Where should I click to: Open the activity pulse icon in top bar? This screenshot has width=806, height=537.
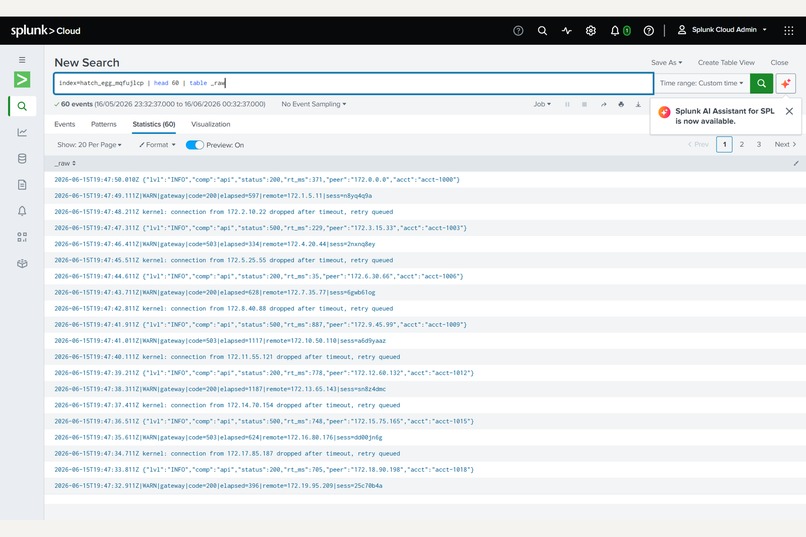click(x=566, y=31)
